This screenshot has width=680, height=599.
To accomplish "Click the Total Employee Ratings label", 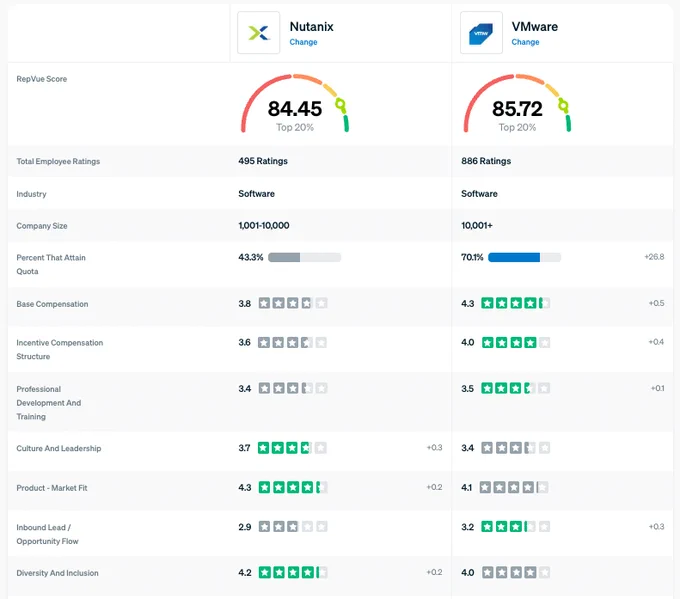I will (x=58, y=161).
